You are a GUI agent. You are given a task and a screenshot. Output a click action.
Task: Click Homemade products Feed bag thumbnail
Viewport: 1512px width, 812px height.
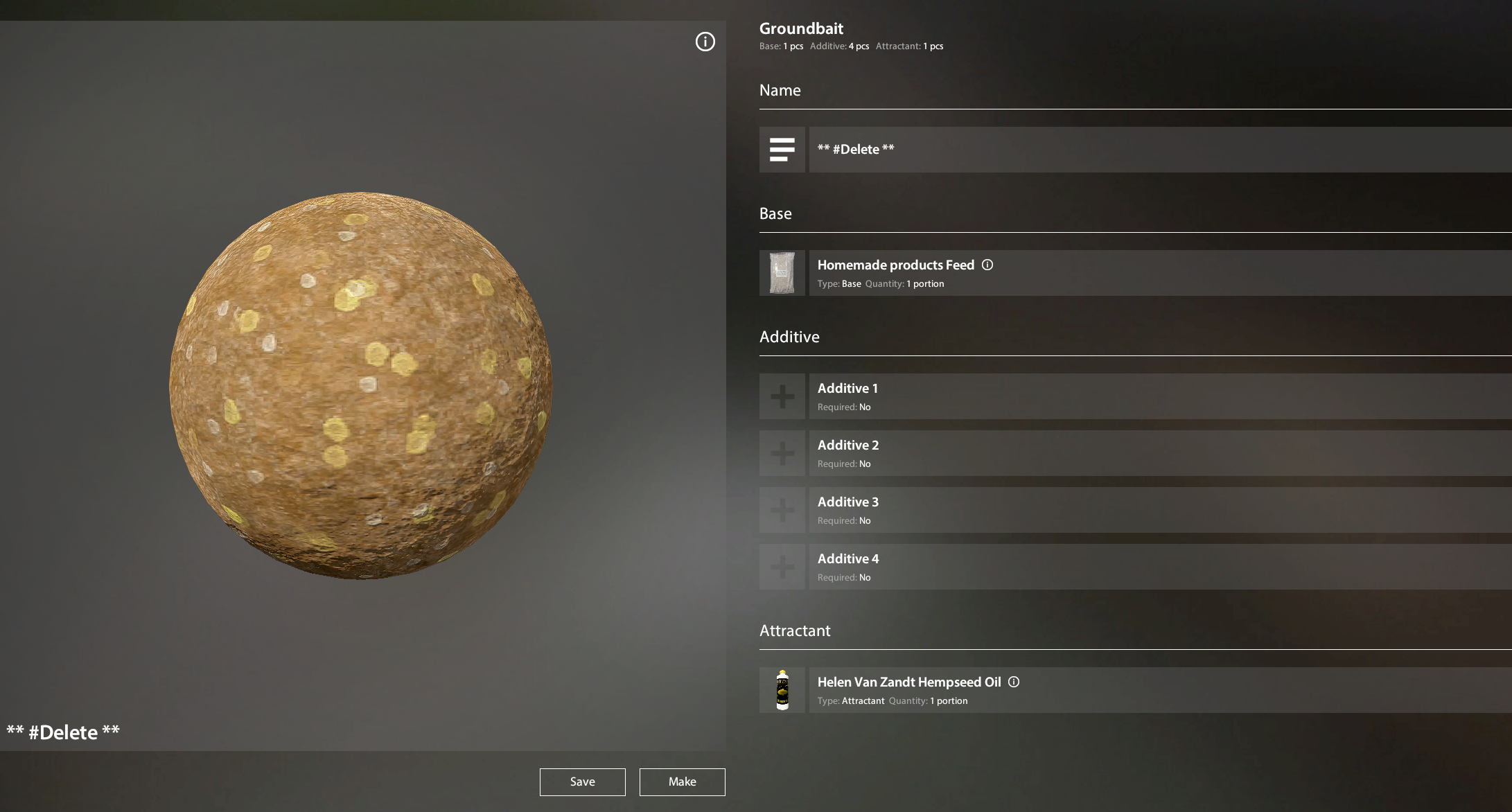[x=782, y=273]
